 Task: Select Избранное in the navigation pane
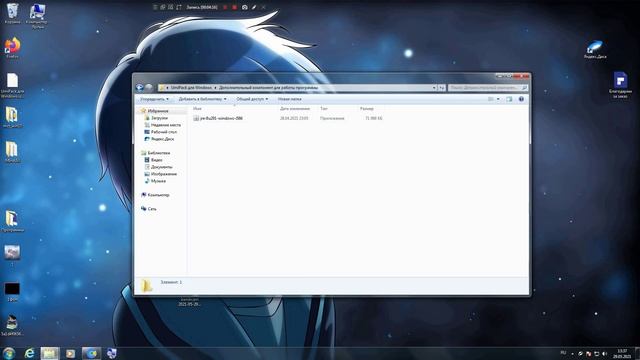(x=158, y=111)
